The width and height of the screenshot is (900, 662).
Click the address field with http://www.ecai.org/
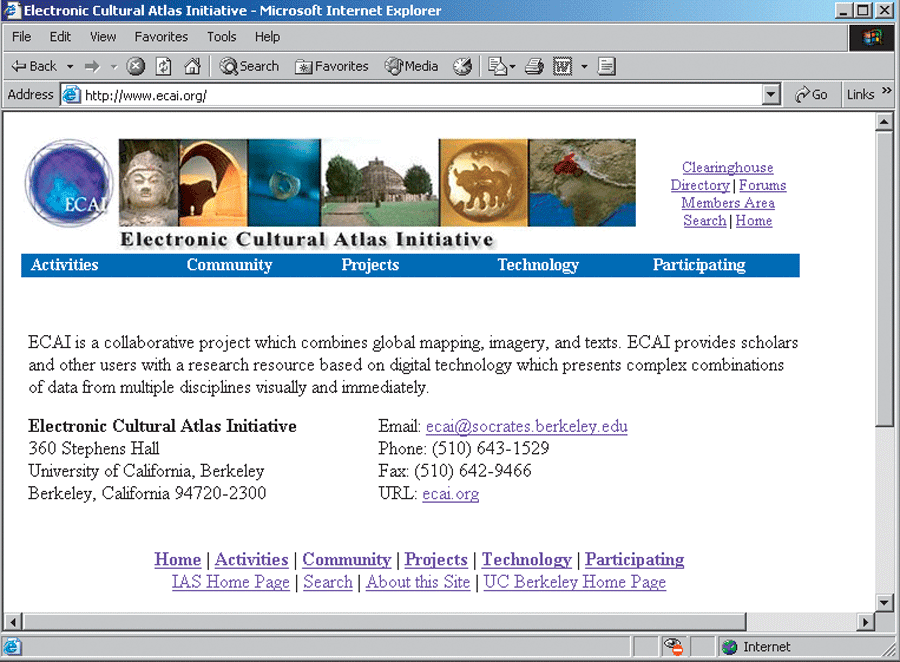click(422, 95)
